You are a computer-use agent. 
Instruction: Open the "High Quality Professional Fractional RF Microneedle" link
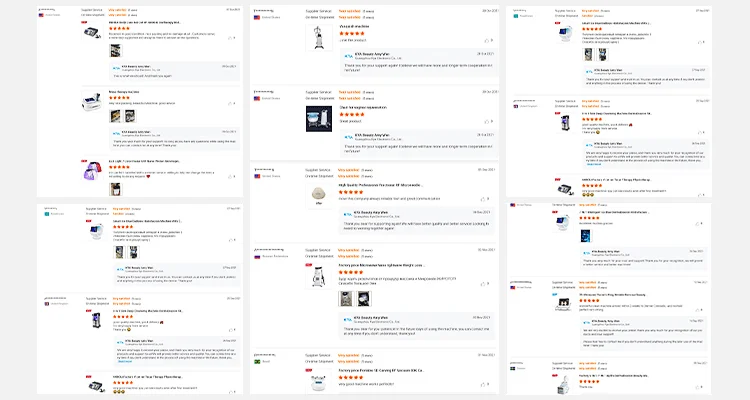[380, 185]
